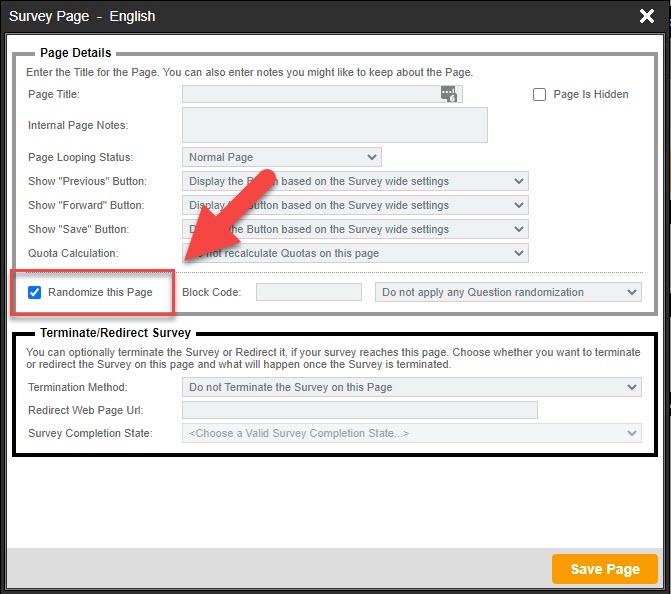The height and width of the screenshot is (594, 671).
Task: Close the Survey Page dialog
Action: 647,16
